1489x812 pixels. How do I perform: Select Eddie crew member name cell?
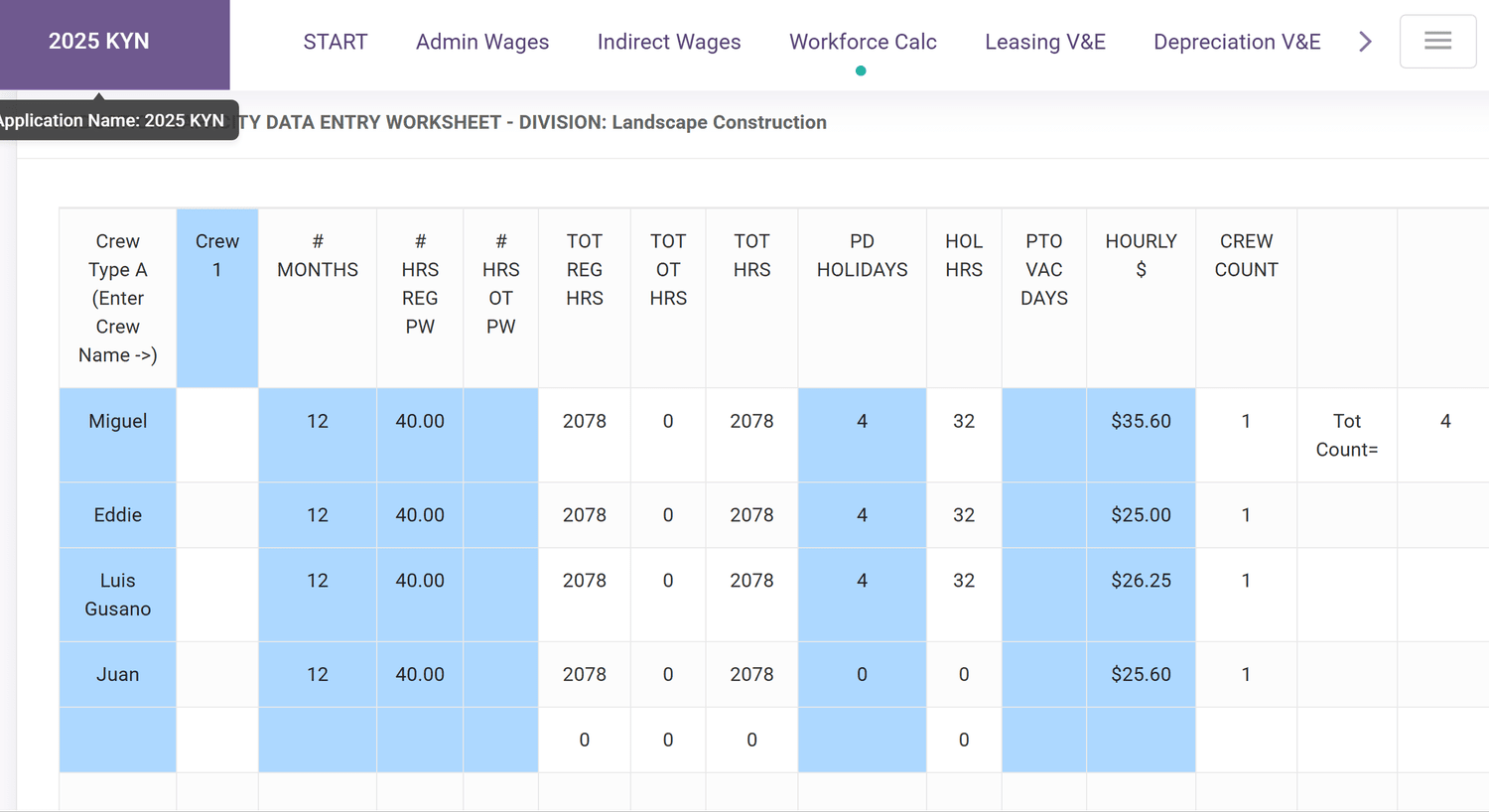[118, 515]
